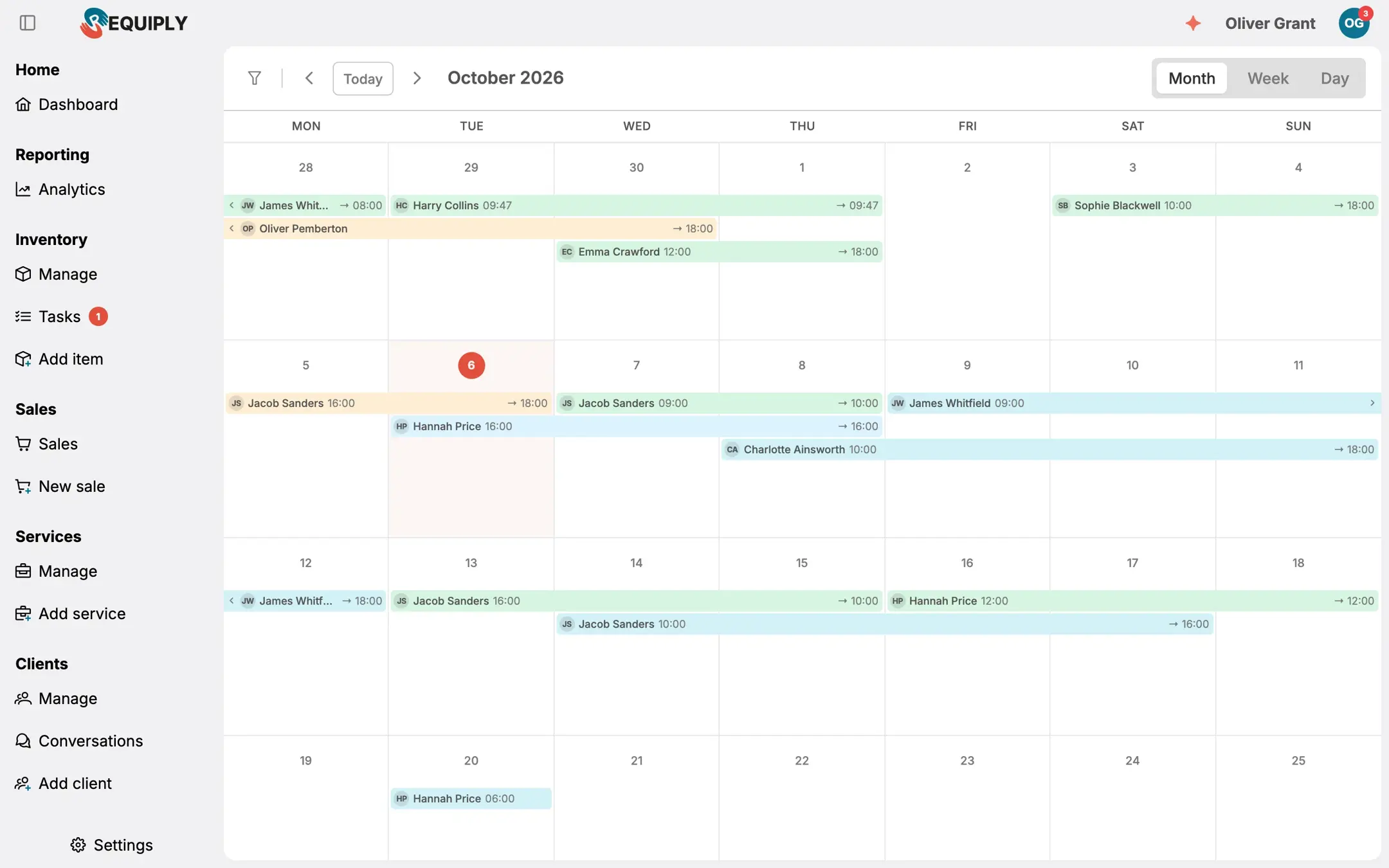Select highlighted date 6 in calendar

click(471, 365)
